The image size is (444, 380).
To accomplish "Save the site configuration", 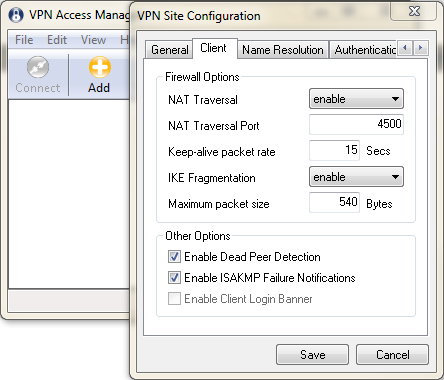I will pyautogui.click(x=312, y=355).
